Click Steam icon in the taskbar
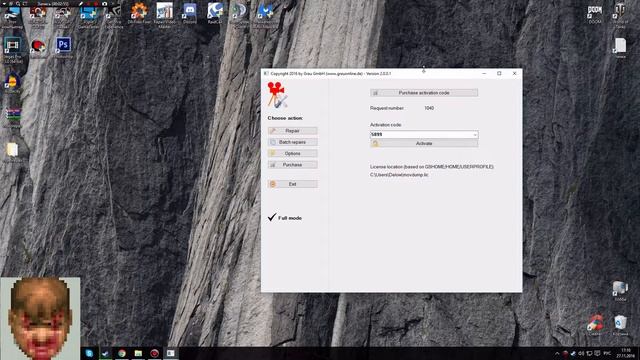Image resolution: width=640 pixels, height=360 pixels. click(x=105, y=353)
